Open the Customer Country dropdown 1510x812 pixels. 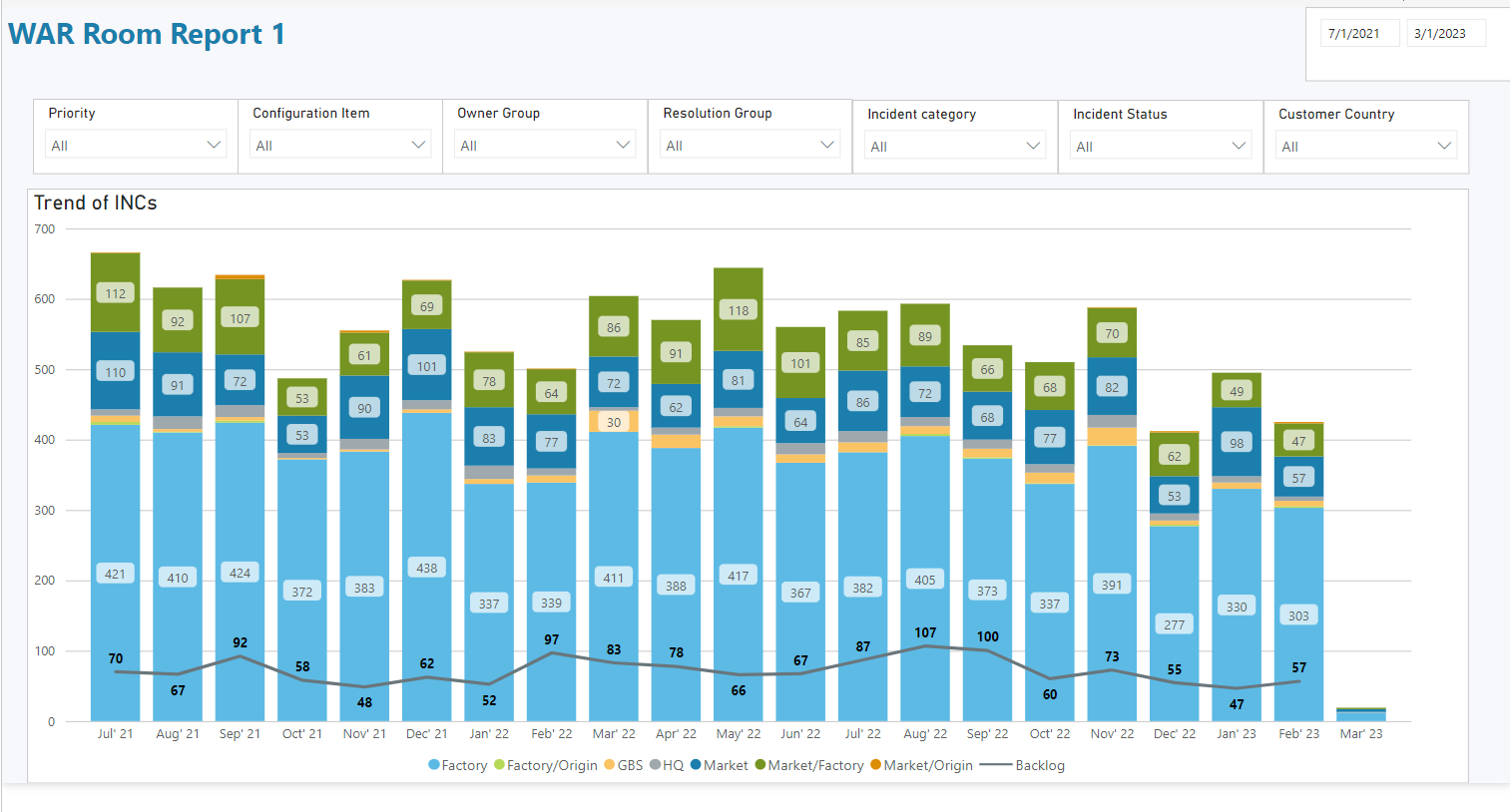tap(1366, 146)
